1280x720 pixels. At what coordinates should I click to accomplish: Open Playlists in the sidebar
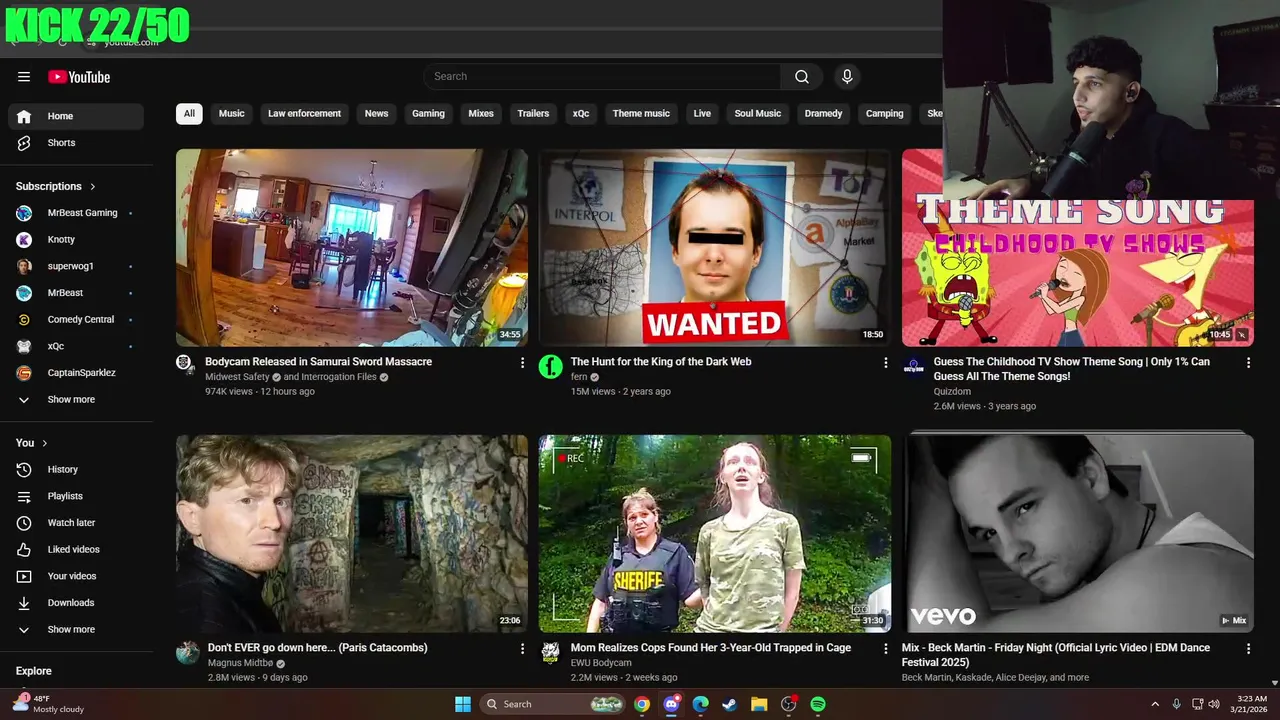point(76,496)
